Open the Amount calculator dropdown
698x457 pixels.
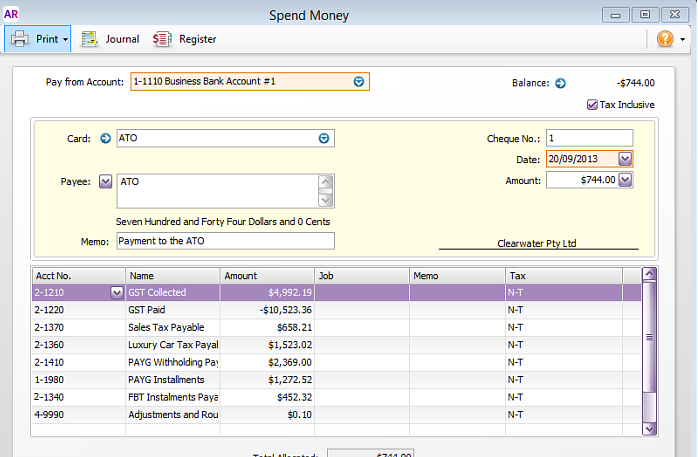click(x=625, y=180)
